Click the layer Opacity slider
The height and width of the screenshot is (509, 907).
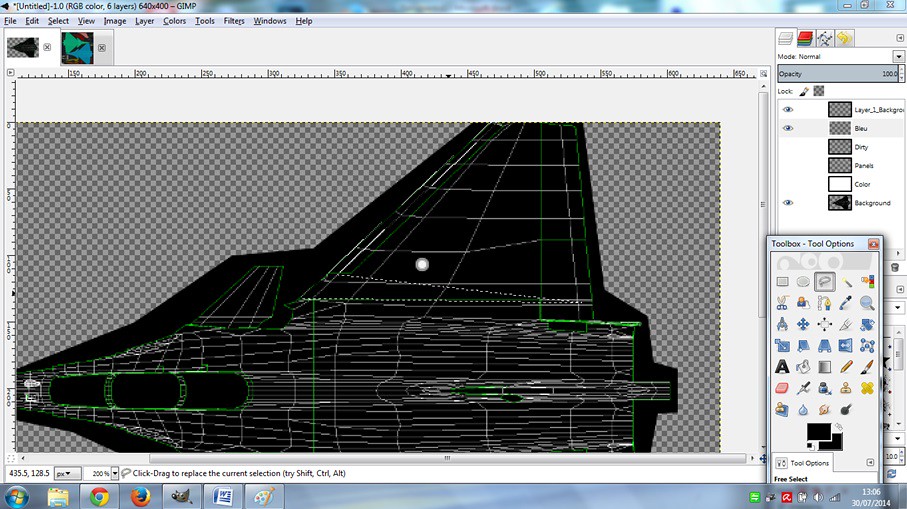coord(838,73)
